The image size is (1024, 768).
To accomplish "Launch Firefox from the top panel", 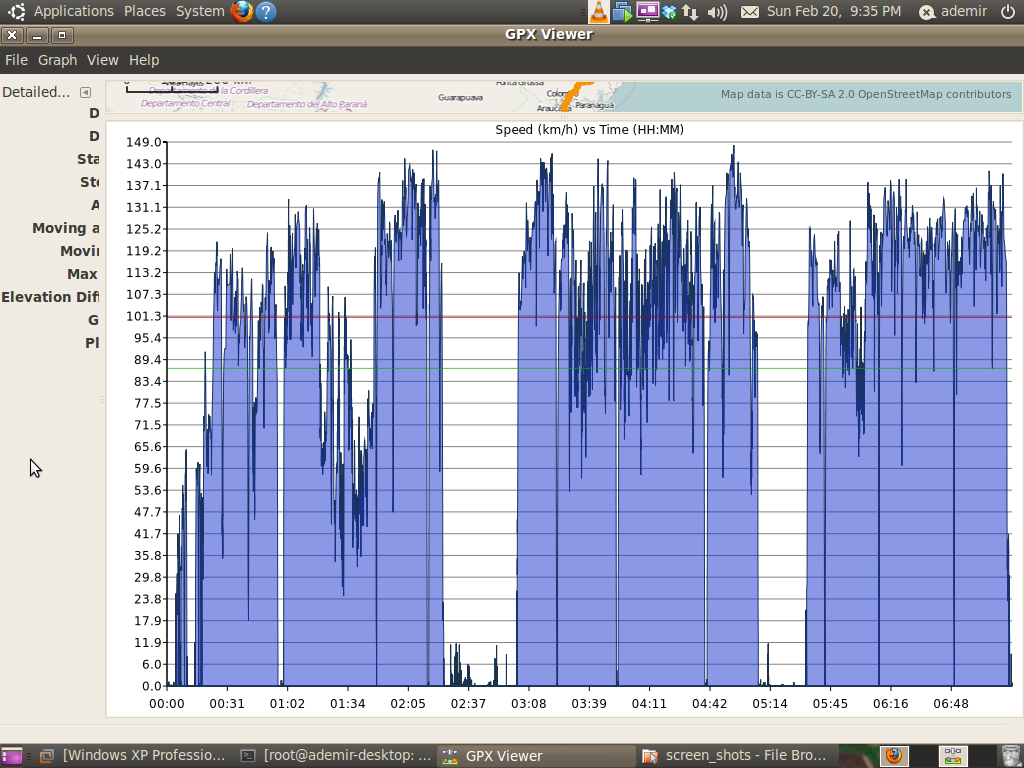I will pyautogui.click(x=241, y=12).
